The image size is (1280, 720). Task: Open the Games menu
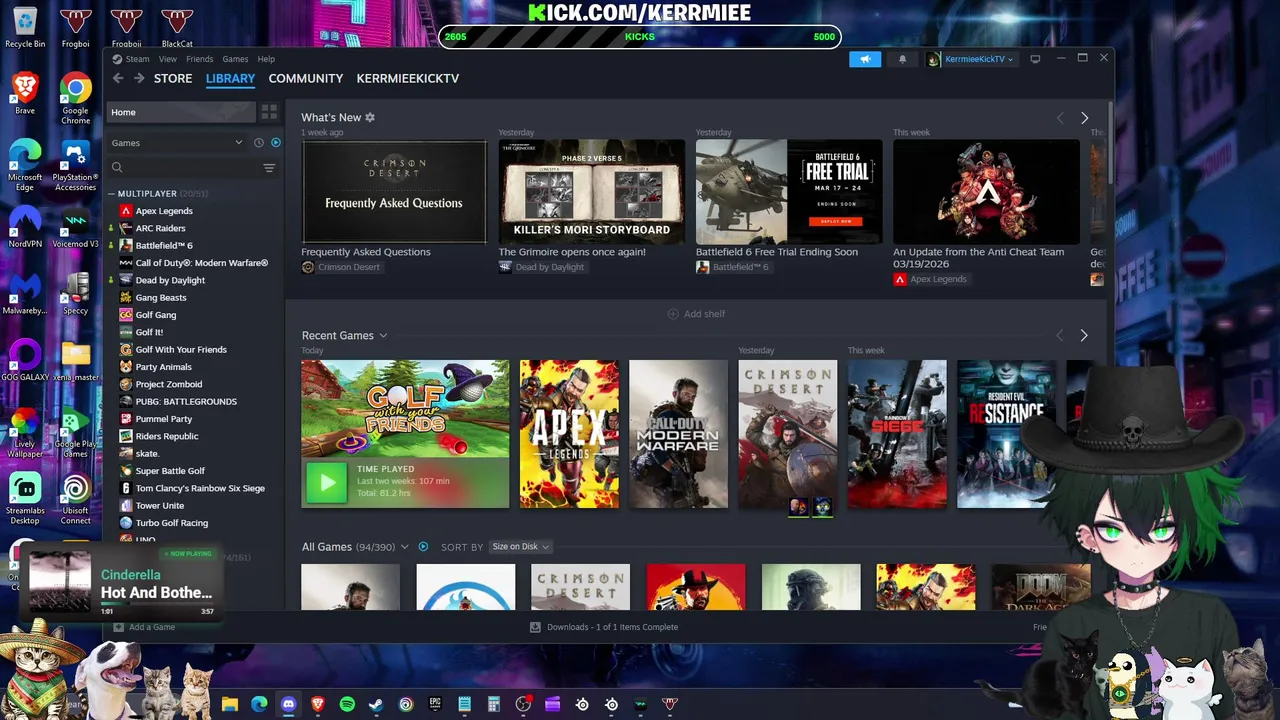235,59
